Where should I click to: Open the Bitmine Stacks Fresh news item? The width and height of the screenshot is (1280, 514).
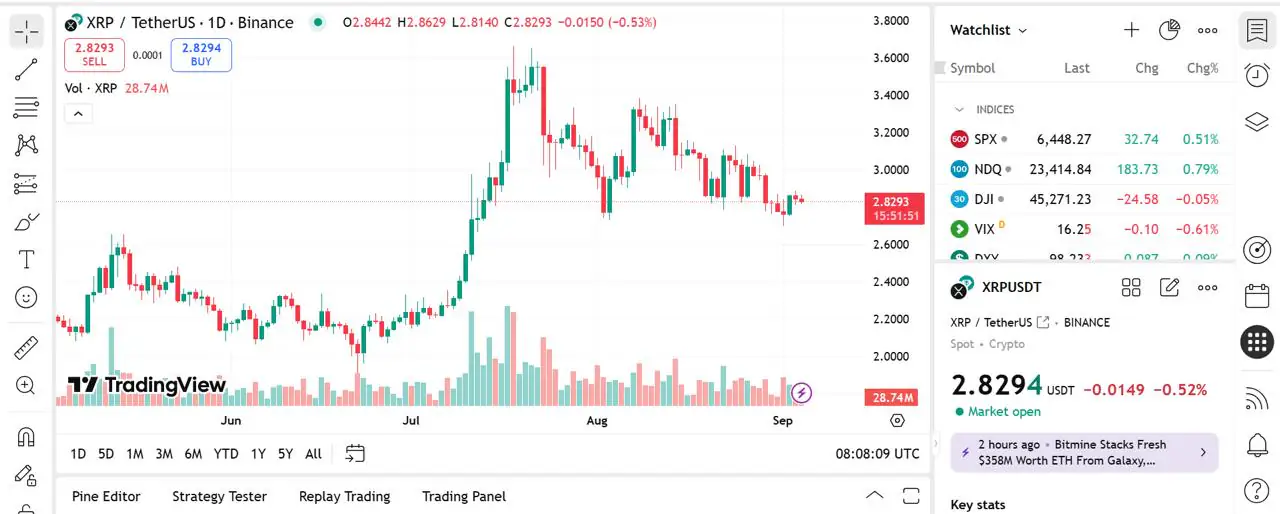point(1084,452)
